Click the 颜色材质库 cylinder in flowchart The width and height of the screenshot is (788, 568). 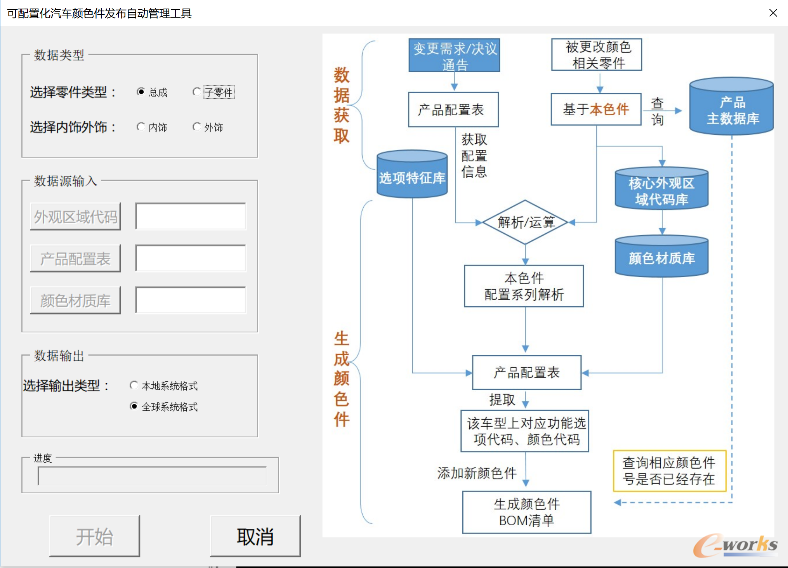tap(661, 256)
